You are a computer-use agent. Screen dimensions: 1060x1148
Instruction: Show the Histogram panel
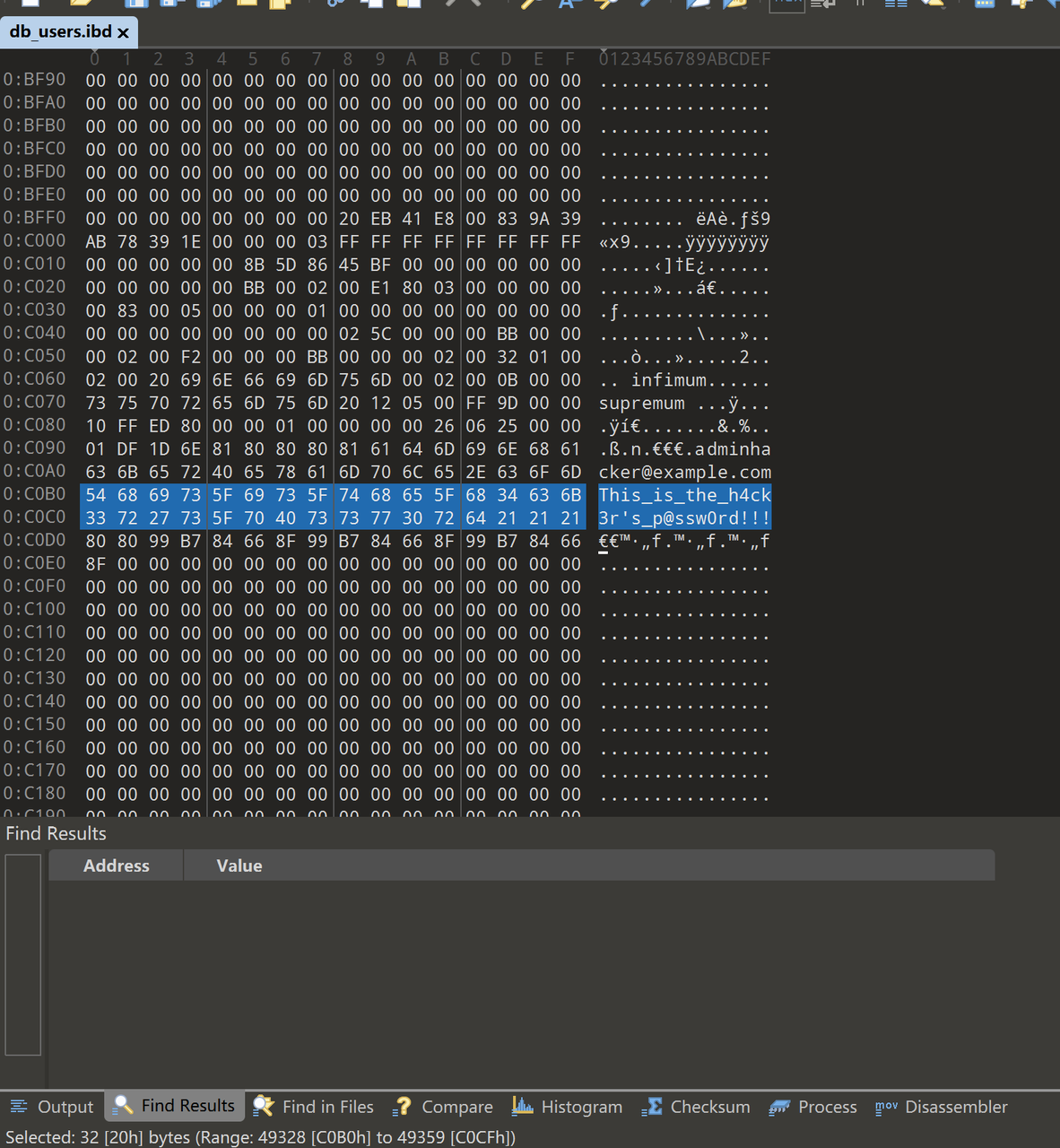click(x=567, y=1107)
